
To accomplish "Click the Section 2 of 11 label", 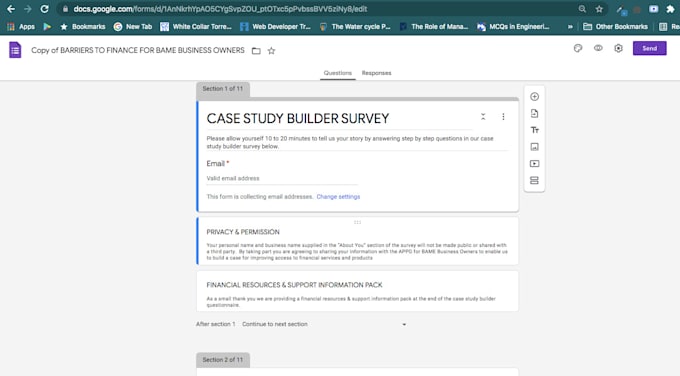I will (223, 360).
